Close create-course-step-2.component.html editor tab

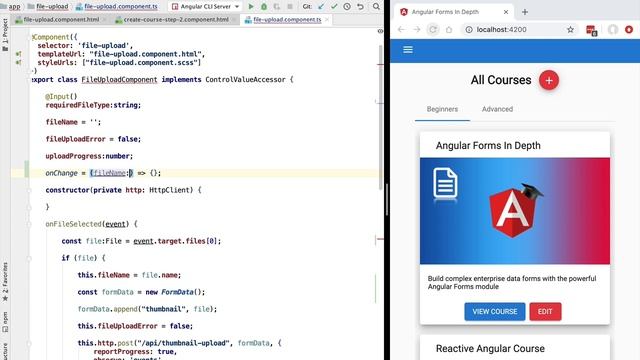click(234, 20)
